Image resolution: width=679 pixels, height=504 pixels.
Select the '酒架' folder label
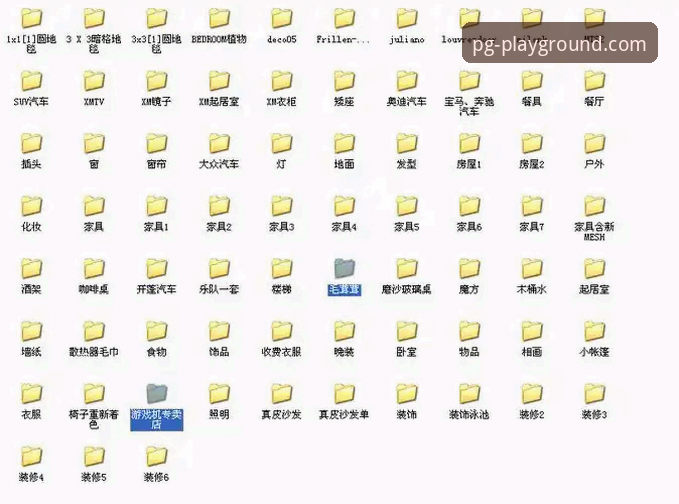31,289
